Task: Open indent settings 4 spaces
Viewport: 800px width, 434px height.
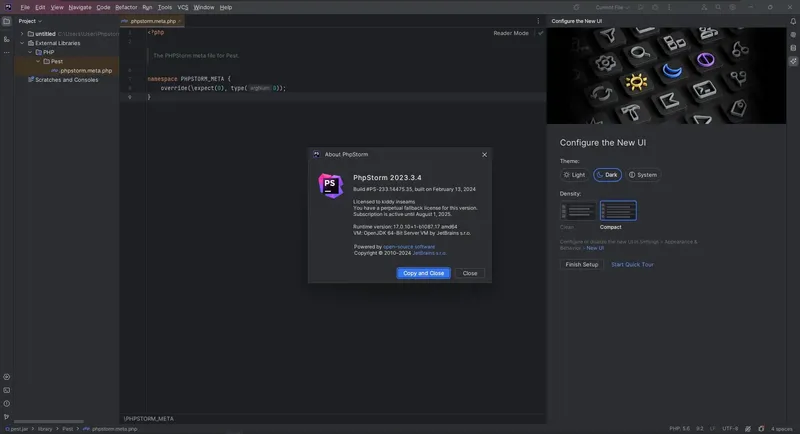Action: tap(781, 429)
